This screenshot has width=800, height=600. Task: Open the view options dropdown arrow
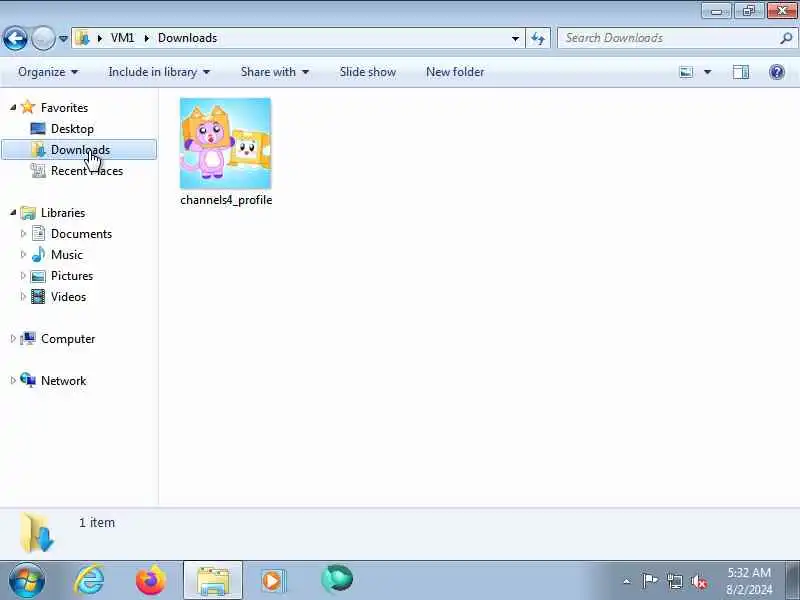[708, 72]
